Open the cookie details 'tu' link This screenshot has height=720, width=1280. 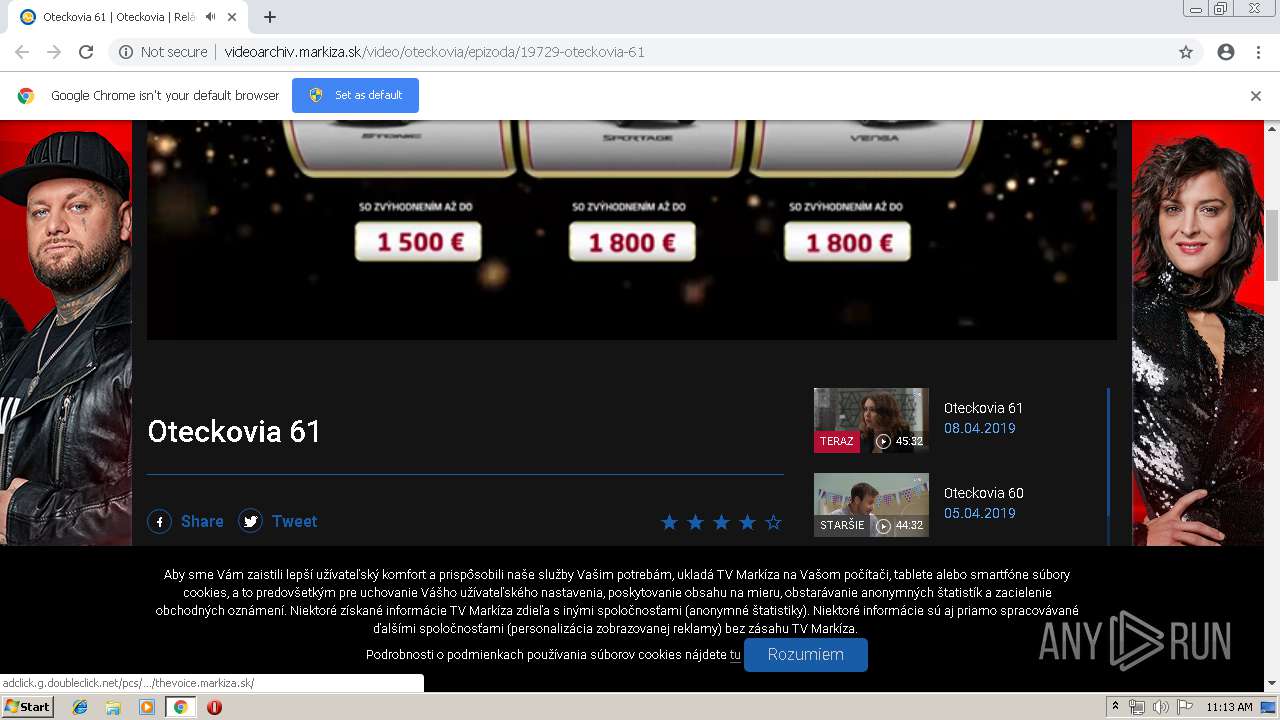tap(735, 655)
